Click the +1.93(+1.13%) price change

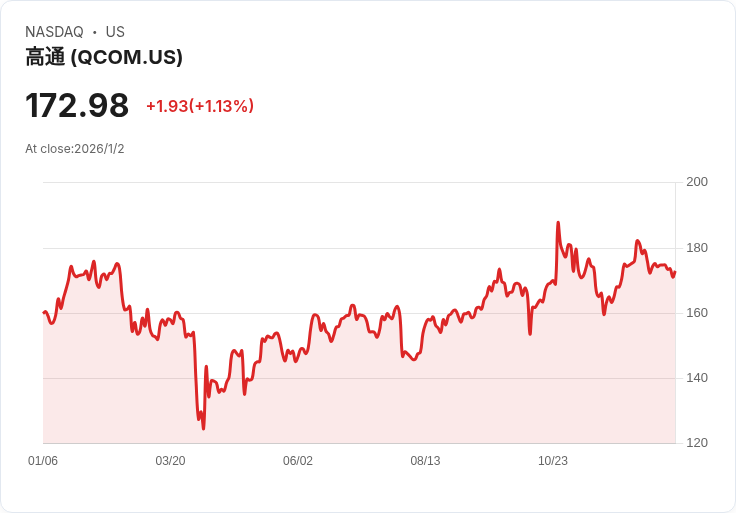pyautogui.click(x=200, y=106)
